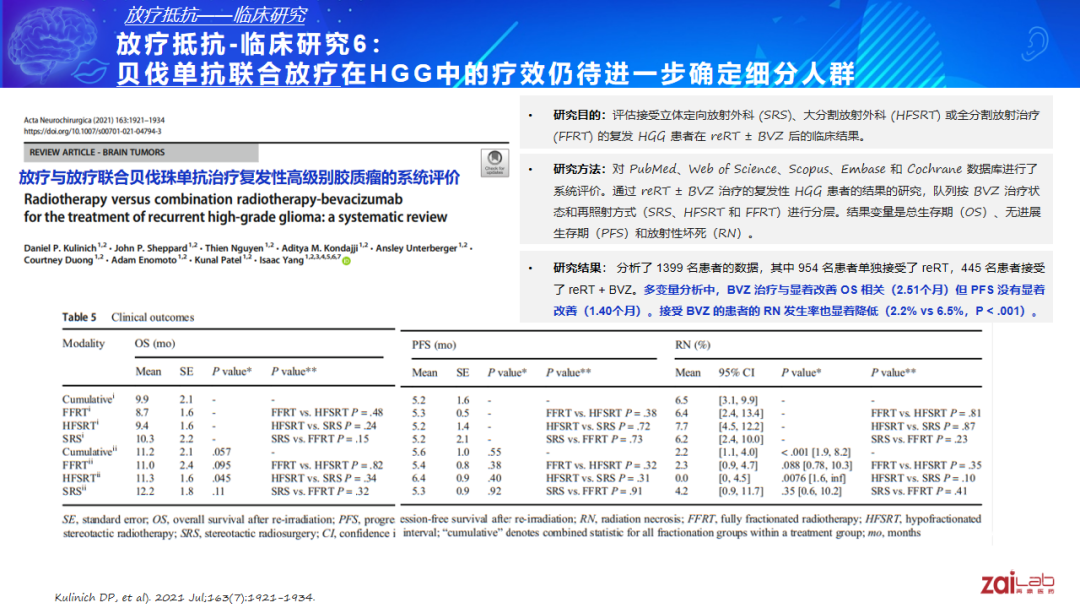
Task: Click the cell 'HFSRT vs. SRS P = .24'
Action: pyautogui.click(x=324, y=426)
